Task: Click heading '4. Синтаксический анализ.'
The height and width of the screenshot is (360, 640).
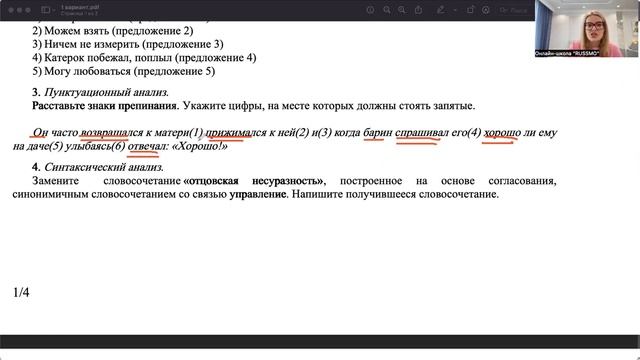Action: pos(98,167)
